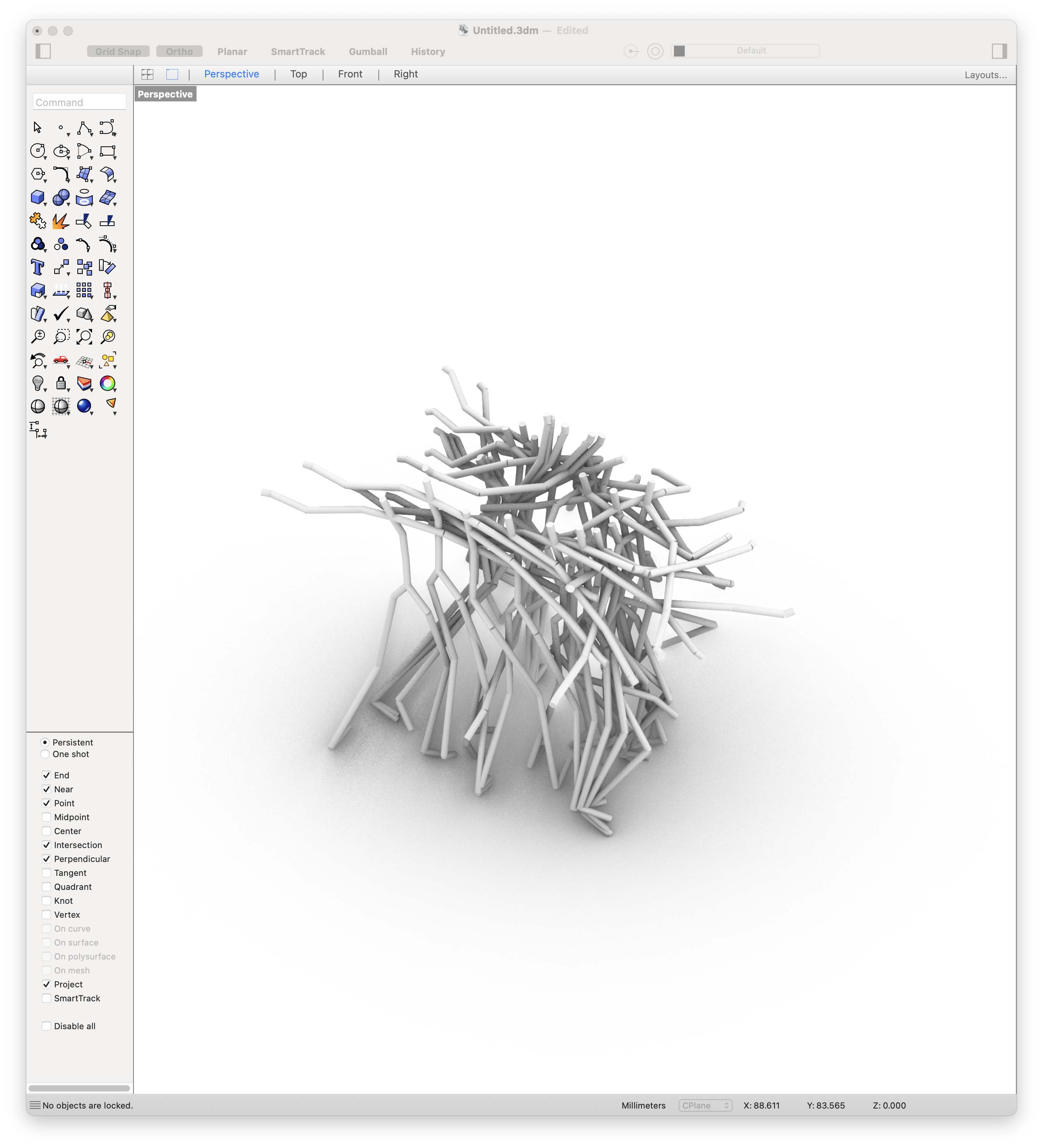Toggle the Midpoint osnap checkbox

pos(47,817)
